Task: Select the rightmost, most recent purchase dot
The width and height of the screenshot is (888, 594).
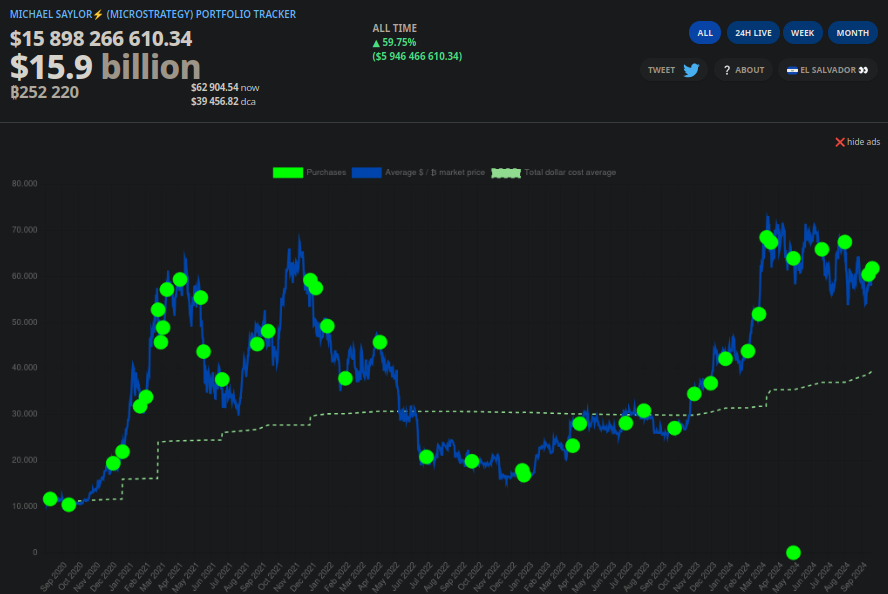Action: [x=872, y=269]
